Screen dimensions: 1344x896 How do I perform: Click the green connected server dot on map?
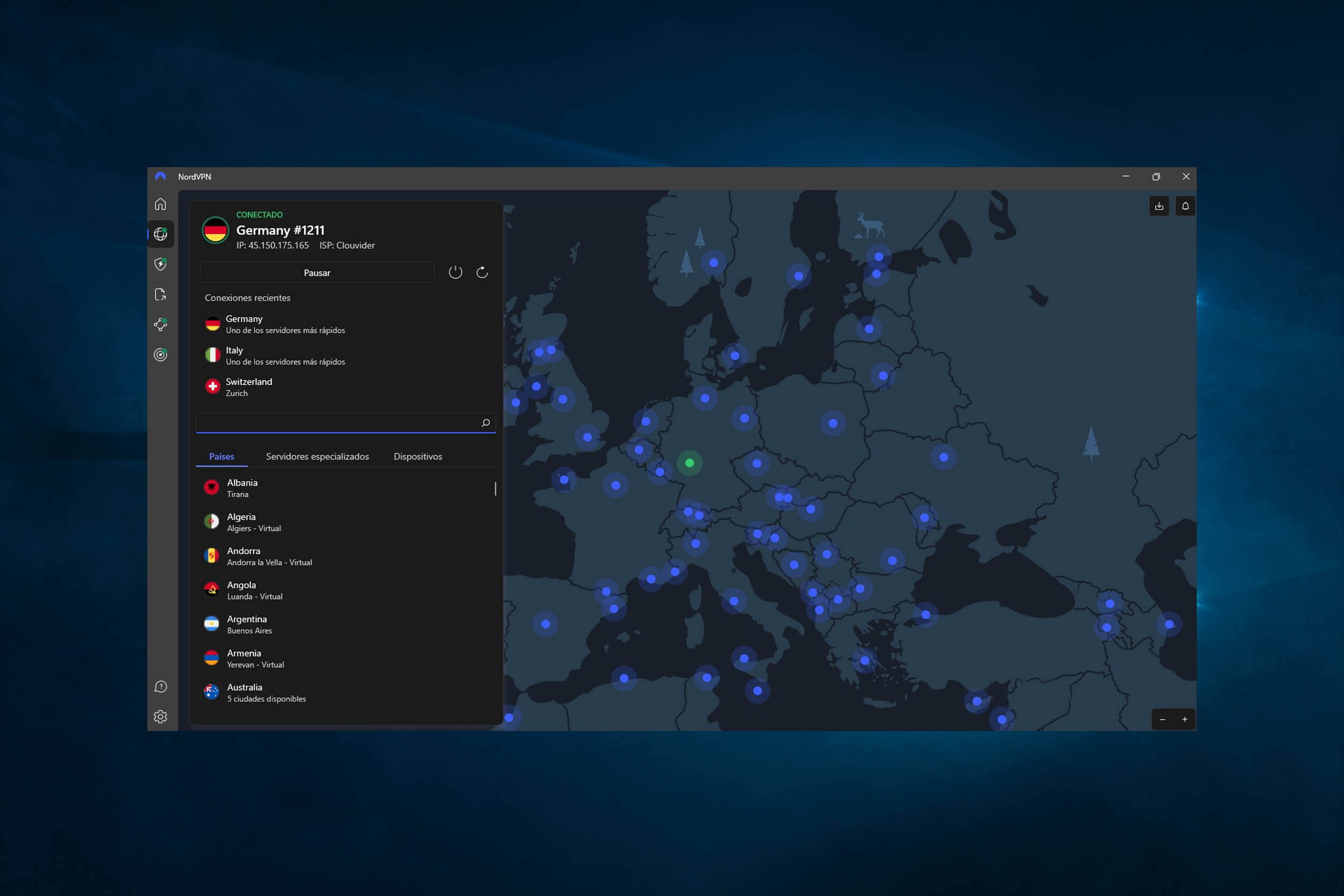point(690,463)
